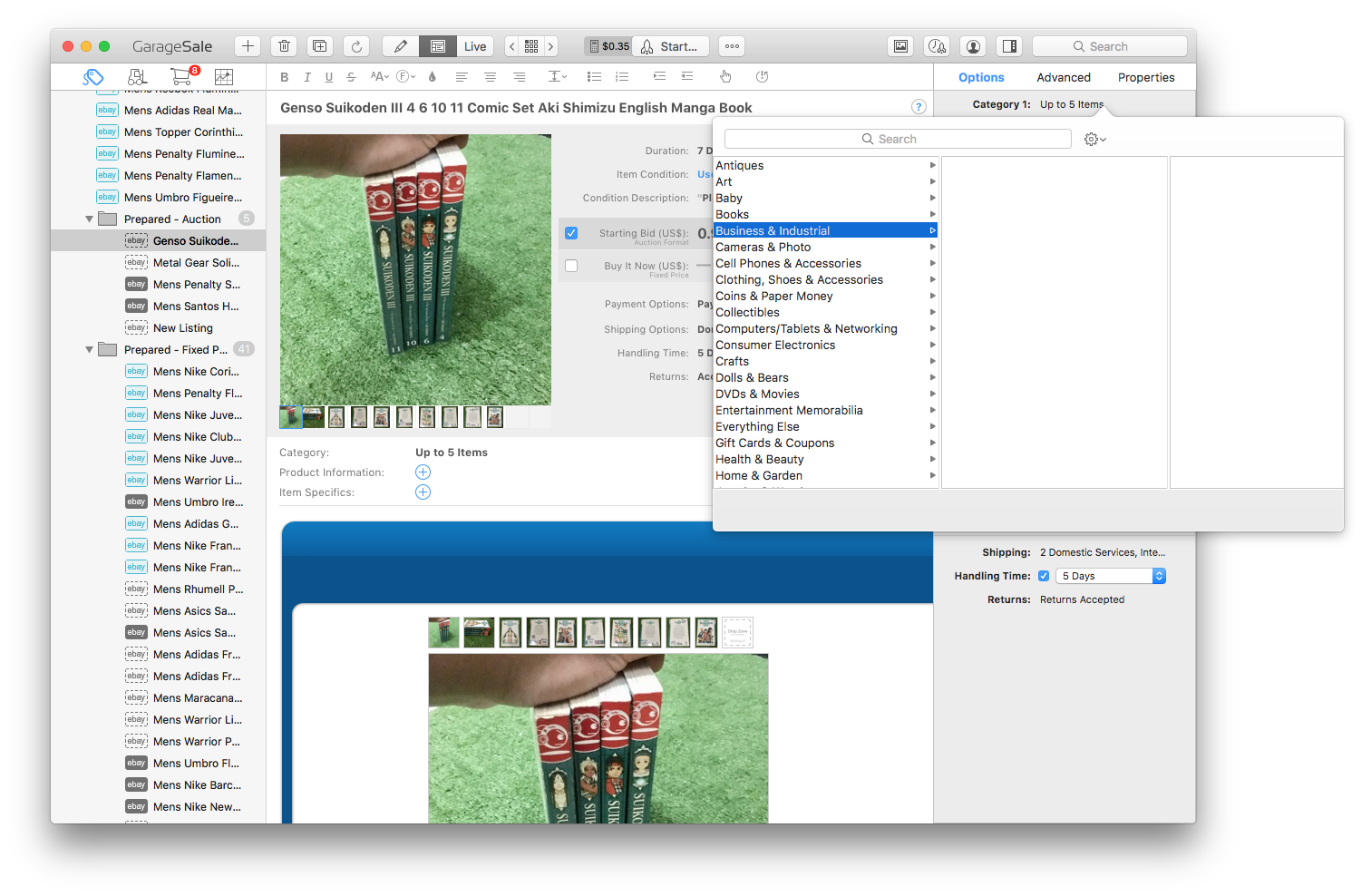Go to next listing with right chevron
This screenshot has width=1371, height=896.
(550, 46)
